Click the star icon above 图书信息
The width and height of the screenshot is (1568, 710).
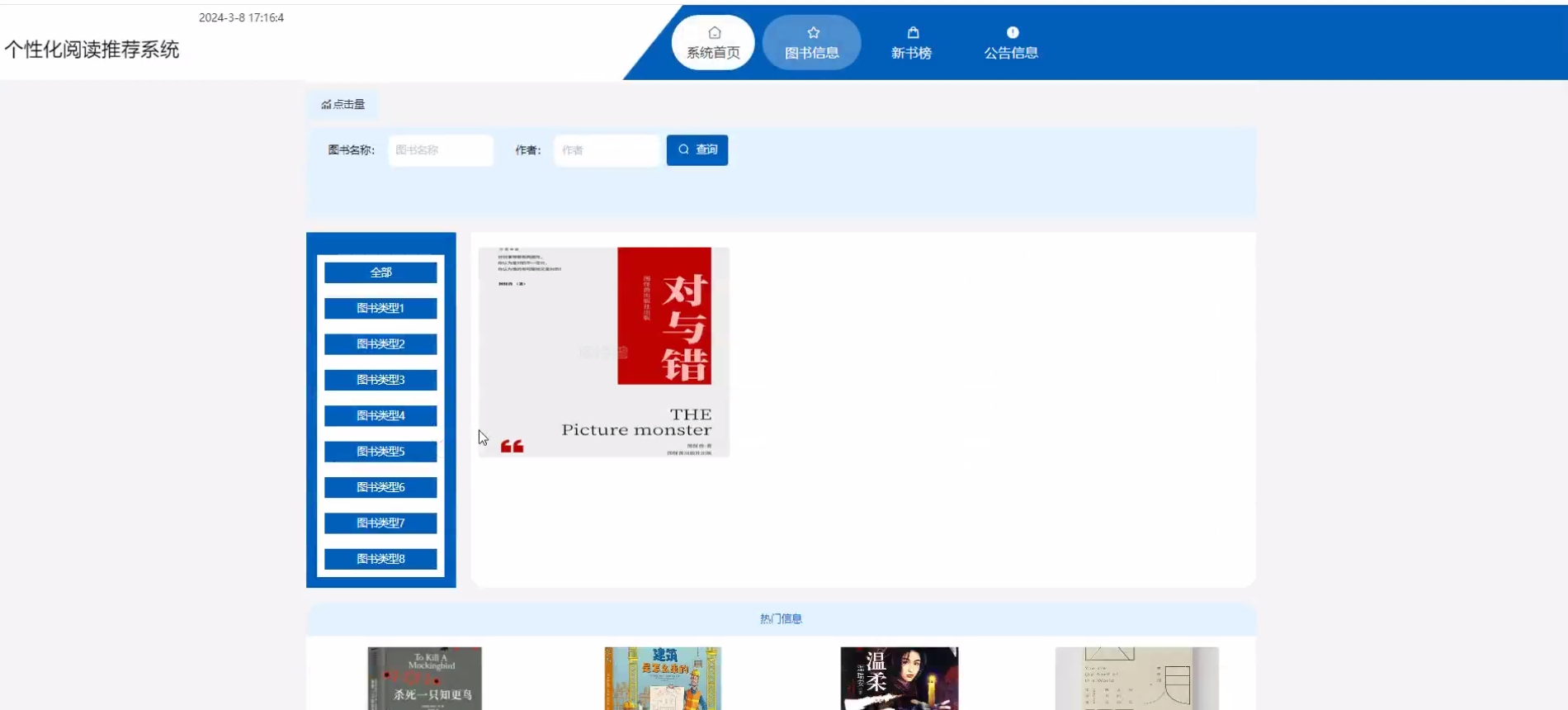813,33
